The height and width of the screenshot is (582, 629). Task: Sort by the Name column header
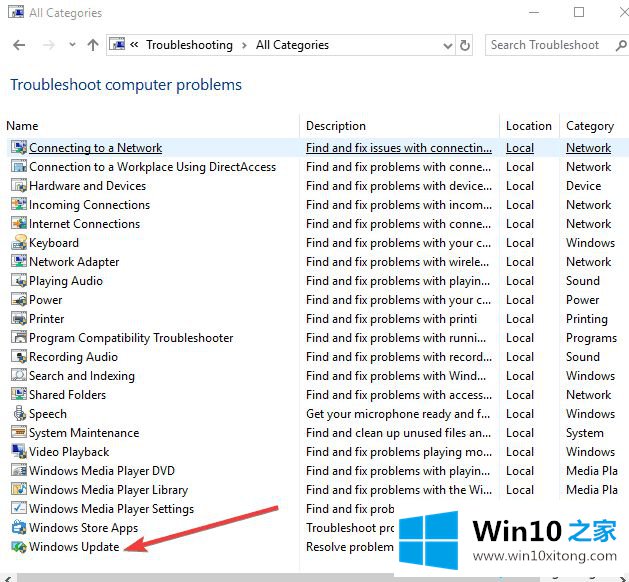tap(22, 126)
